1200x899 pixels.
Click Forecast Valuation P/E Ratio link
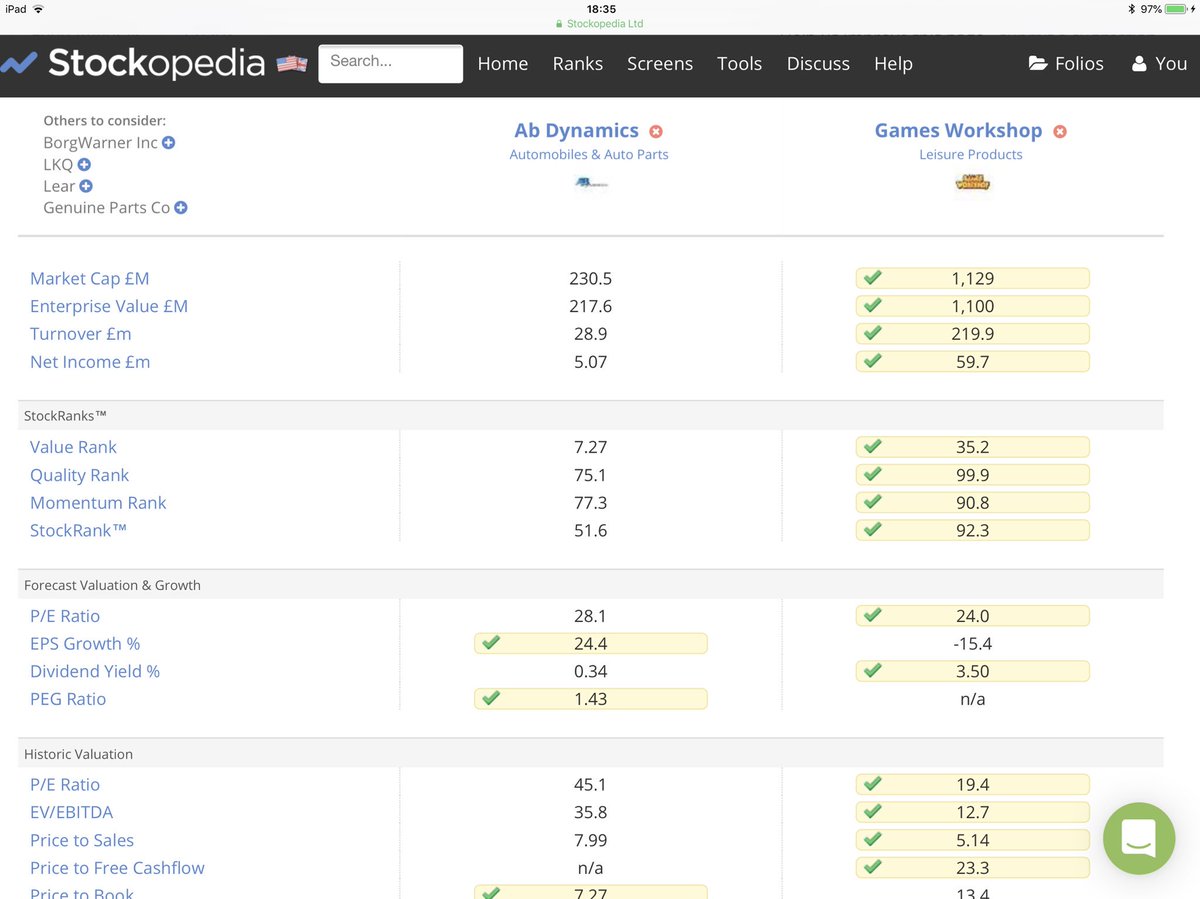tap(65, 616)
